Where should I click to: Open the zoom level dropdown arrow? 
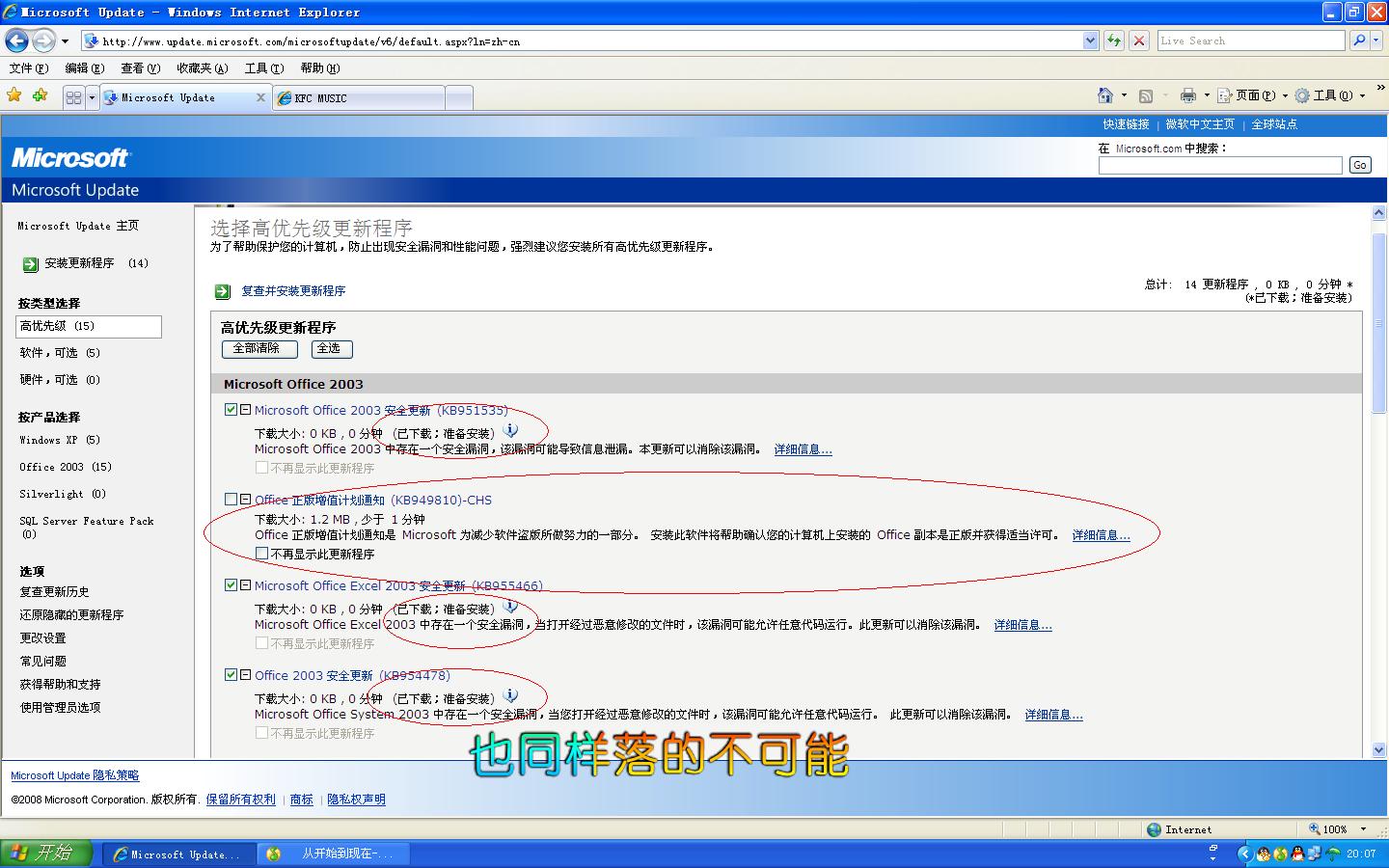click(1363, 829)
